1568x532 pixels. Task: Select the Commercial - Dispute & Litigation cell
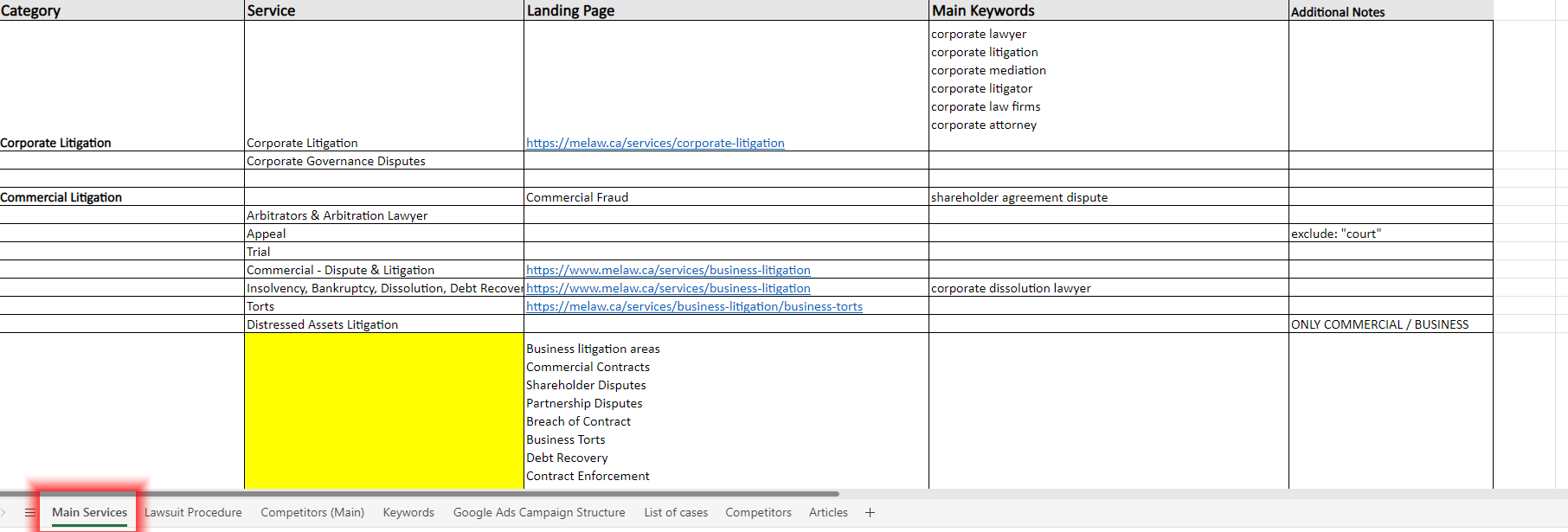click(384, 270)
